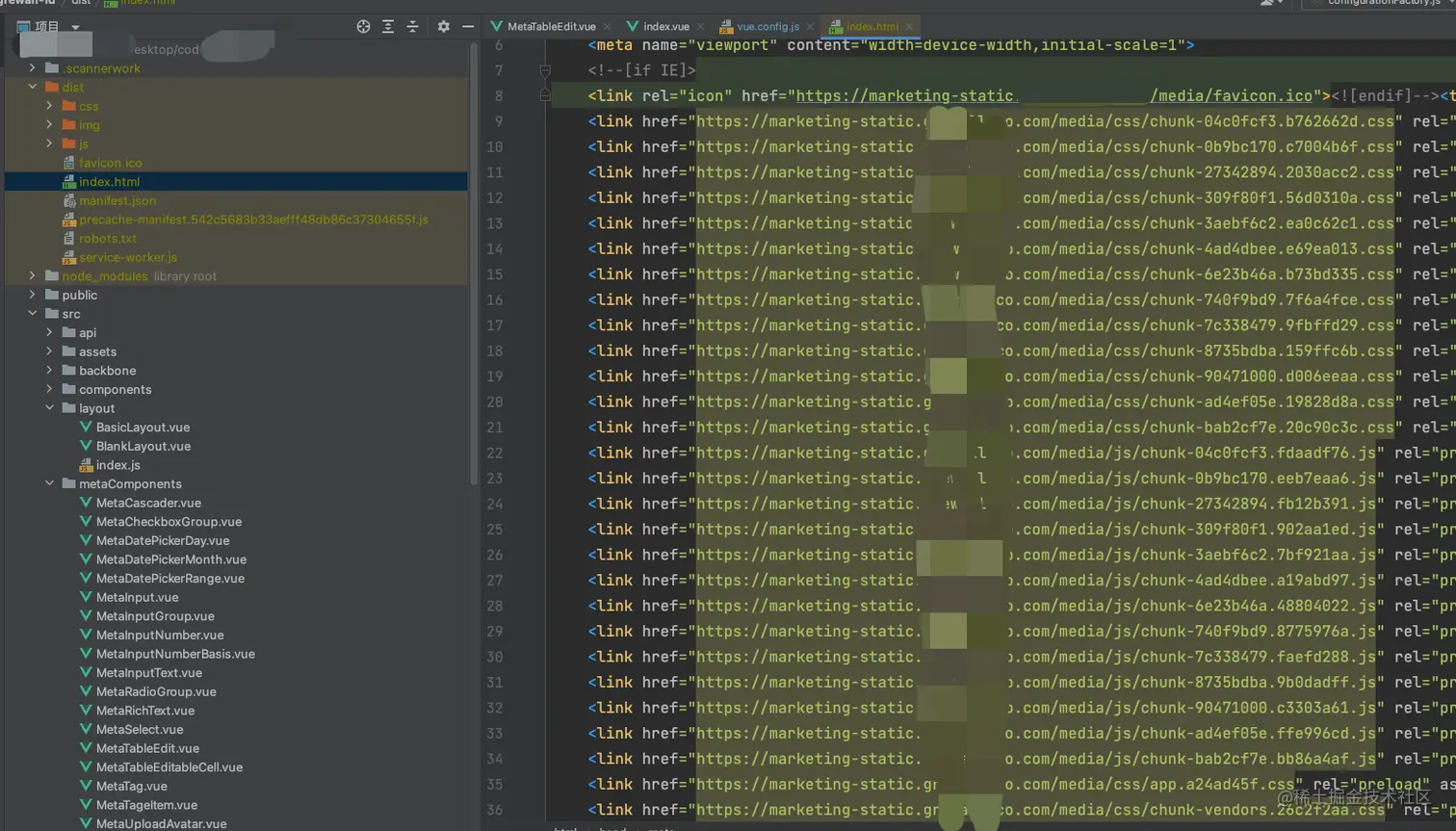Switch to the index.vue editor tab

665,27
